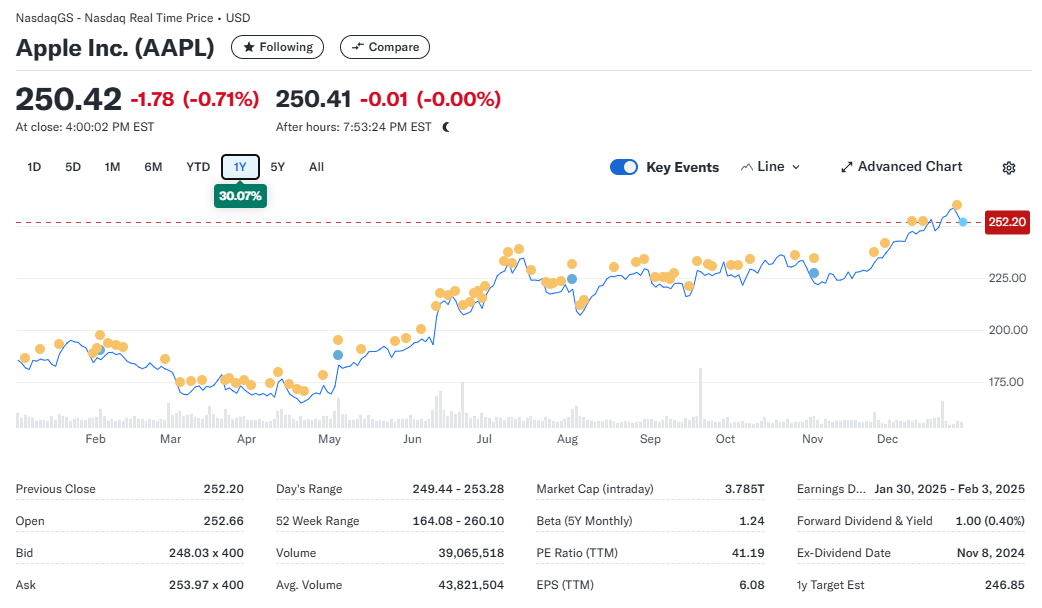Click the Ask value 253.97 x 400
The height and width of the screenshot is (608, 1042).
pos(206,585)
